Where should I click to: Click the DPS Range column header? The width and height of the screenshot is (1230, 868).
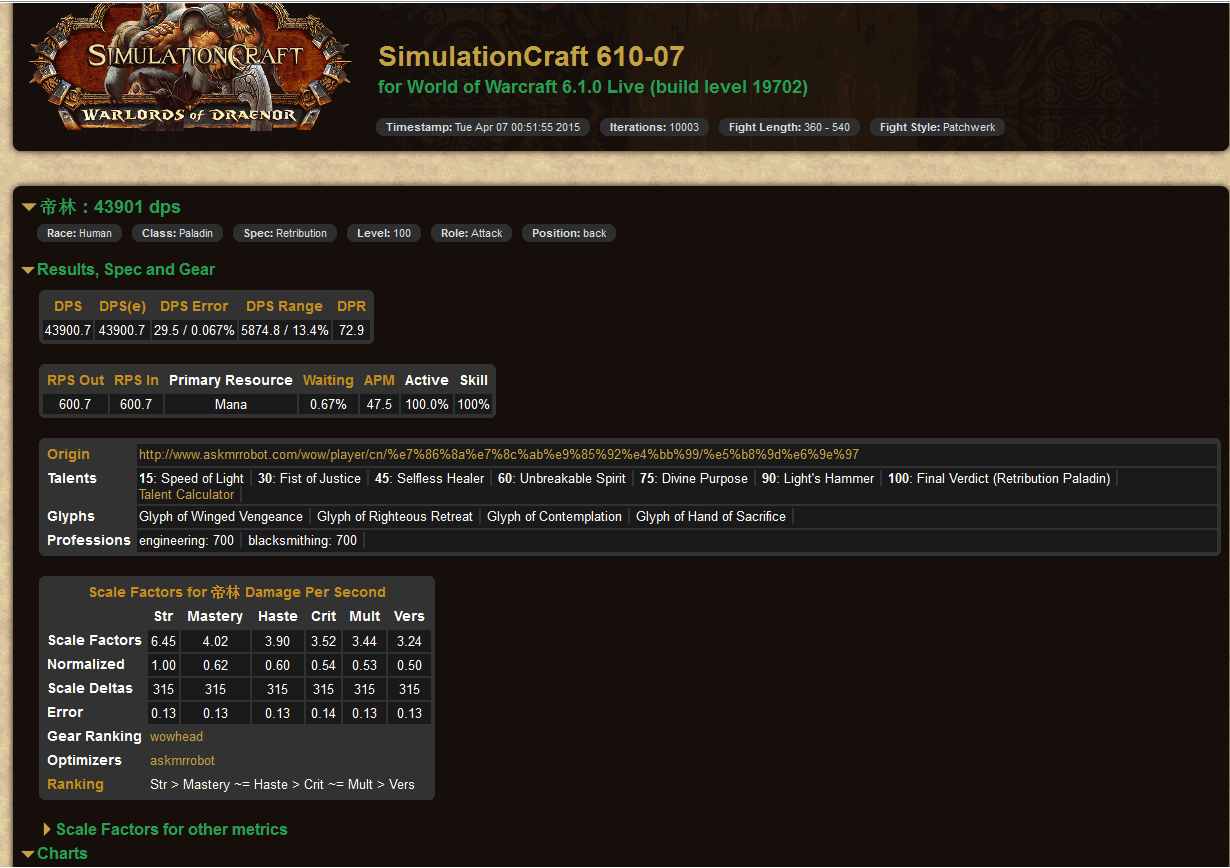pyautogui.click(x=284, y=306)
